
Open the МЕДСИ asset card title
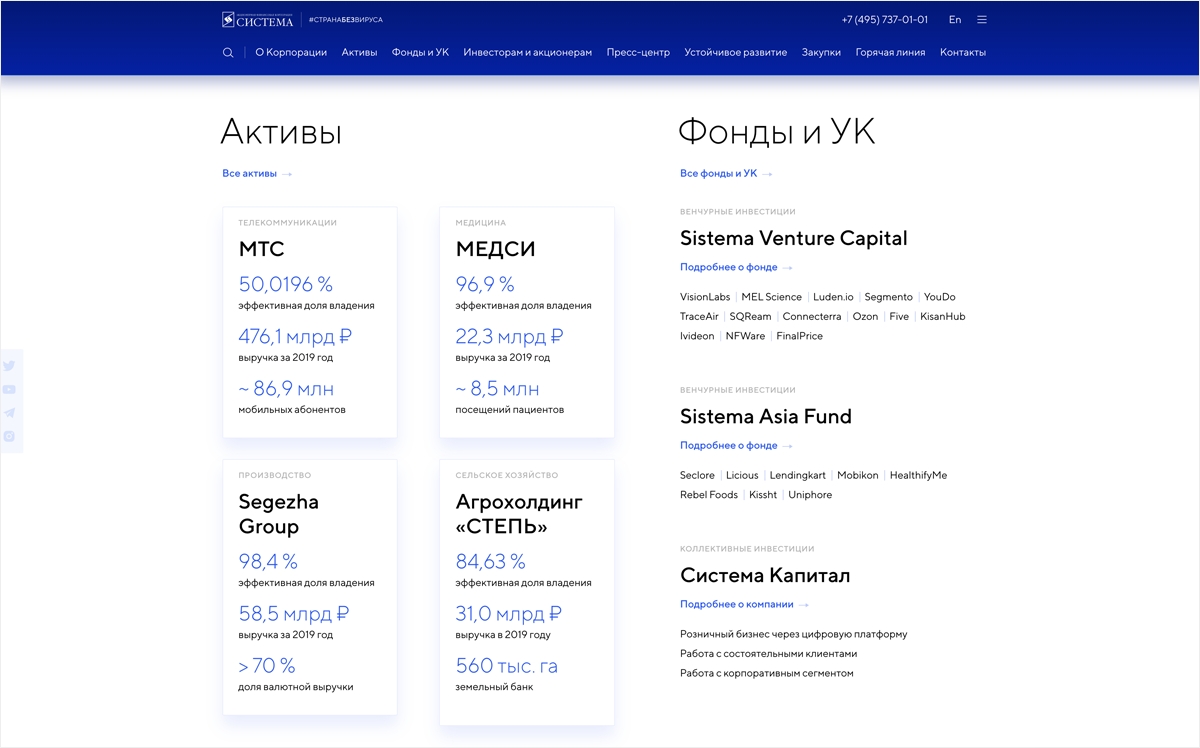coord(496,249)
